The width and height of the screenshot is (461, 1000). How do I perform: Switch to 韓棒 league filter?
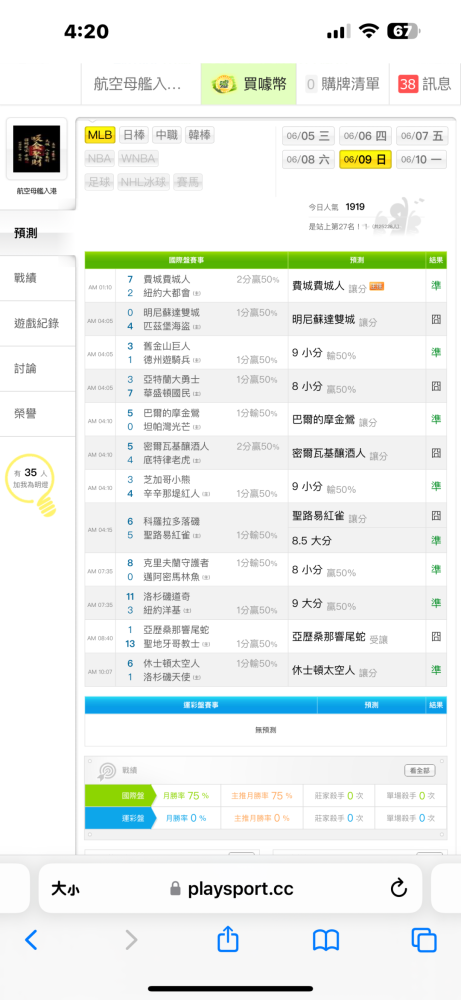(200, 135)
